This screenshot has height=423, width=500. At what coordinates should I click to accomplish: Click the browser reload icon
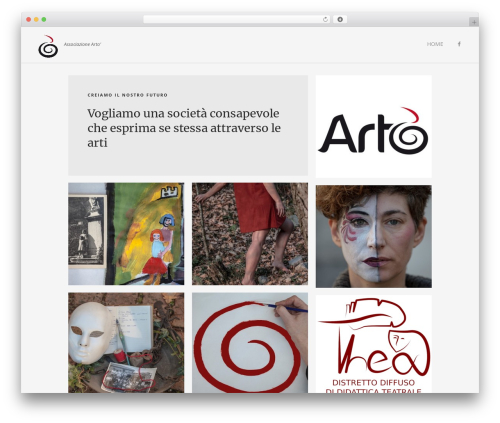click(325, 19)
